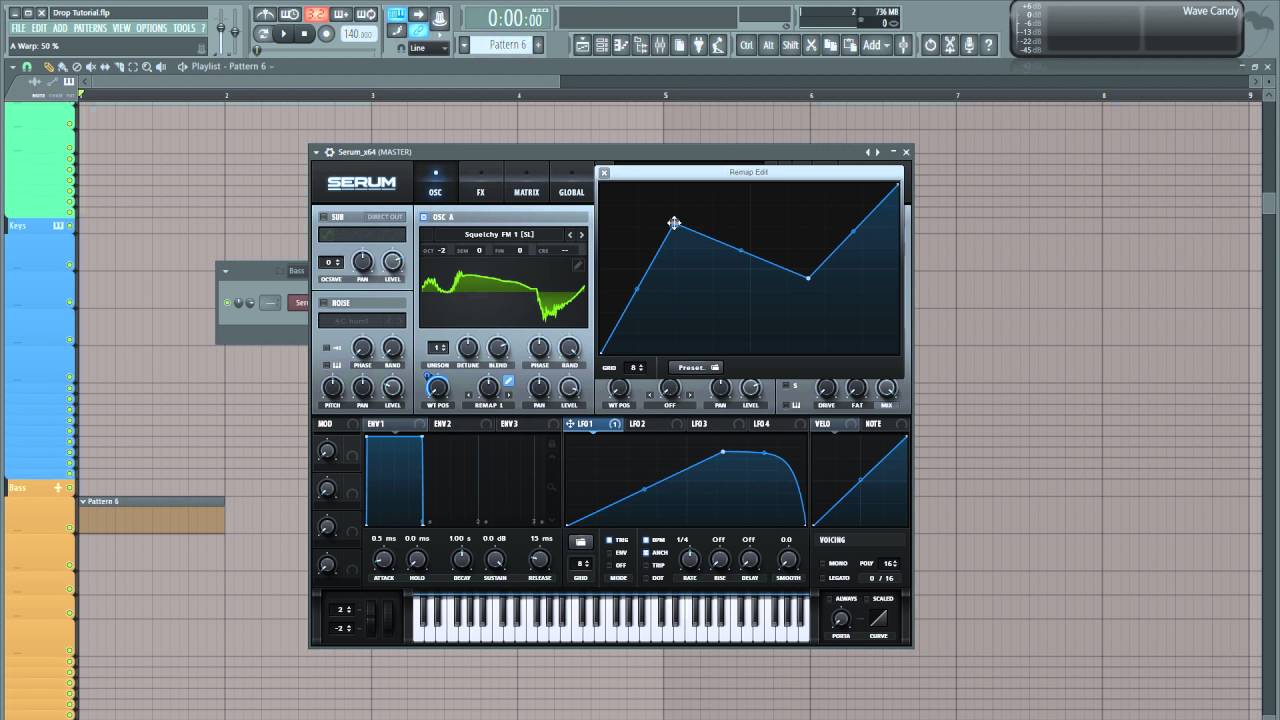
Task: Open the Line snap dropdown
Action: point(430,48)
